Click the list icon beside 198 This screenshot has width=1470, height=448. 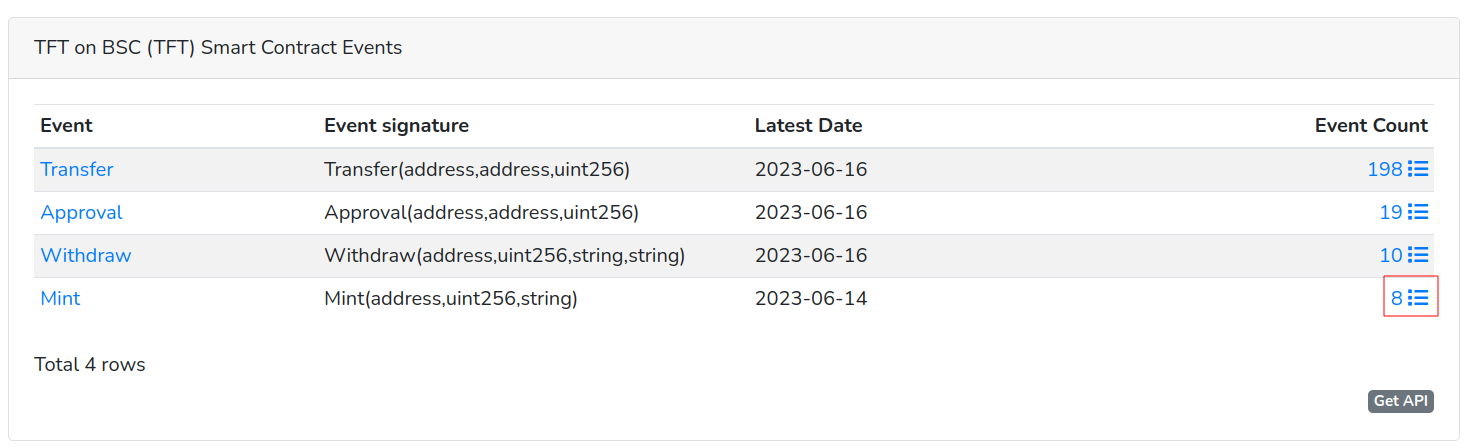pos(1418,169)
